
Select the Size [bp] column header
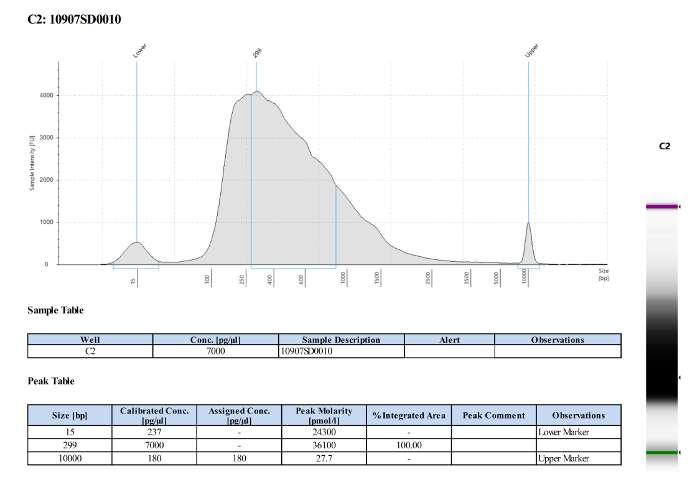(70, 415)
